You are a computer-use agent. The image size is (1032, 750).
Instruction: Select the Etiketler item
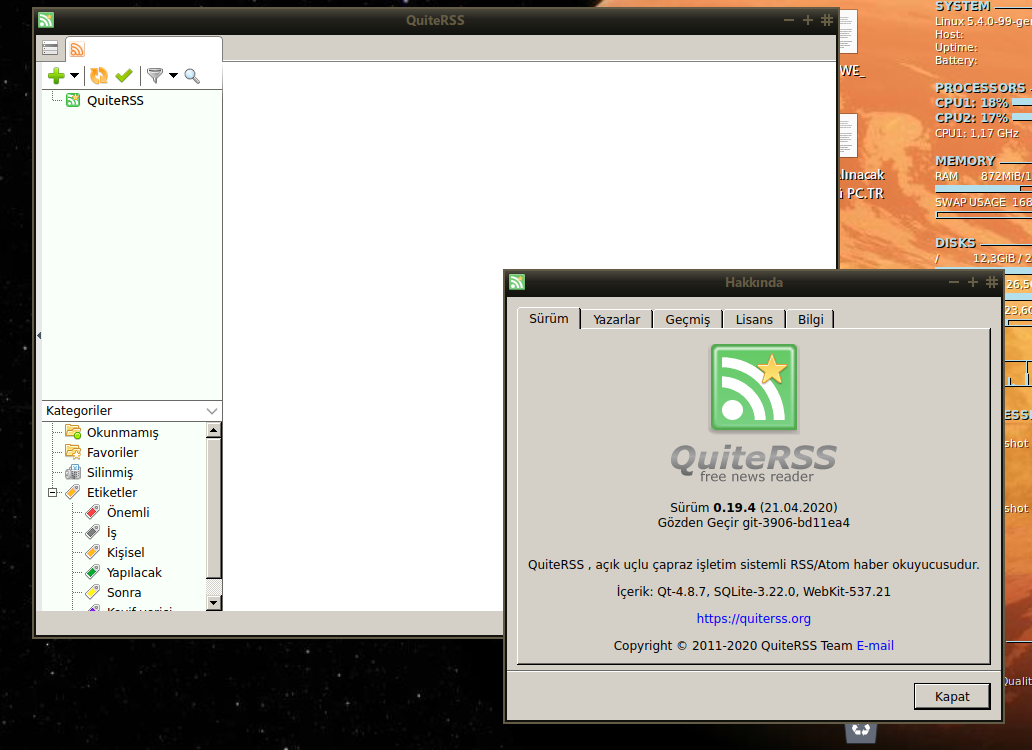coord(112,492)
